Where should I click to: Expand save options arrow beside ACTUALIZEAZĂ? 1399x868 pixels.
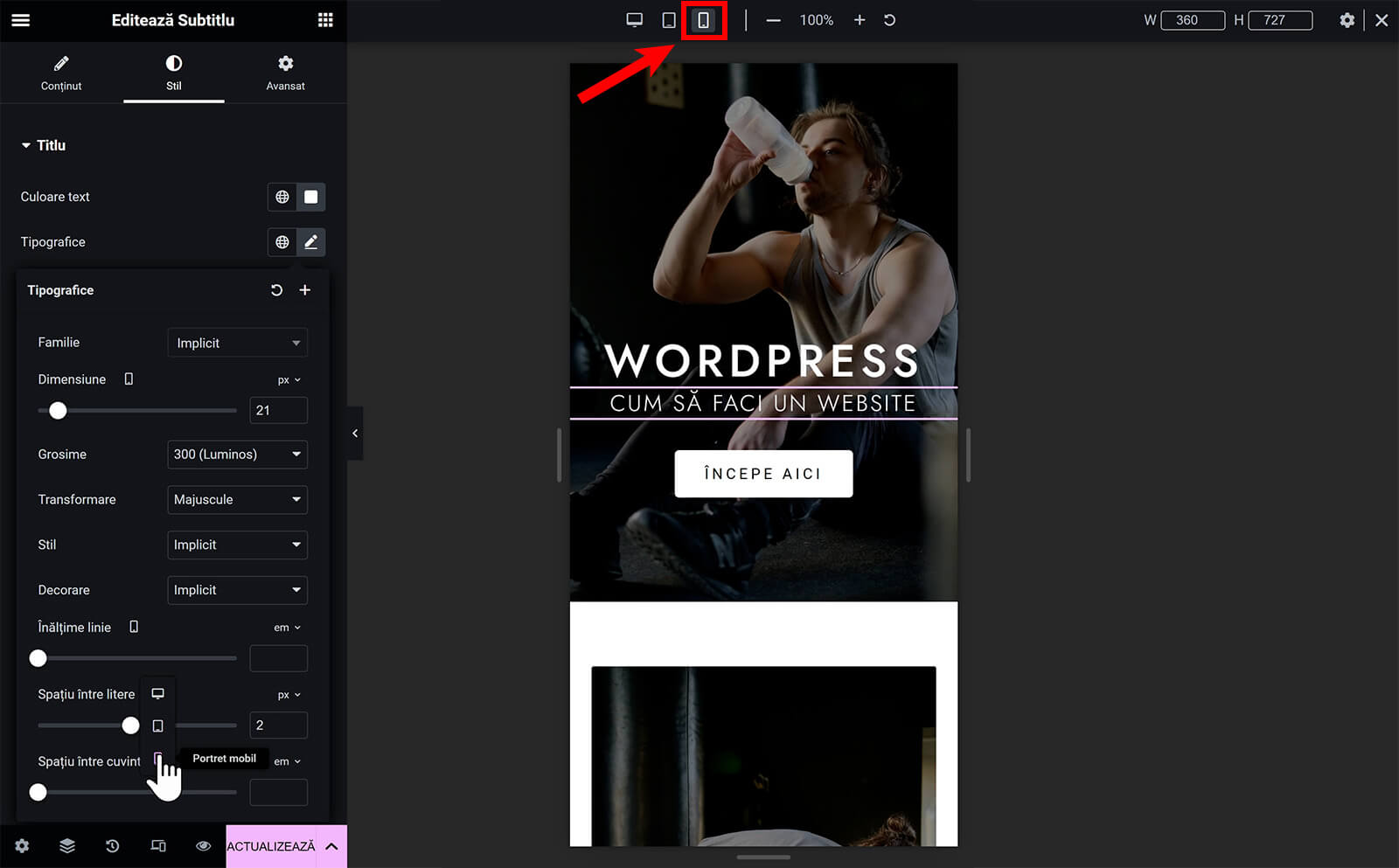331,846
